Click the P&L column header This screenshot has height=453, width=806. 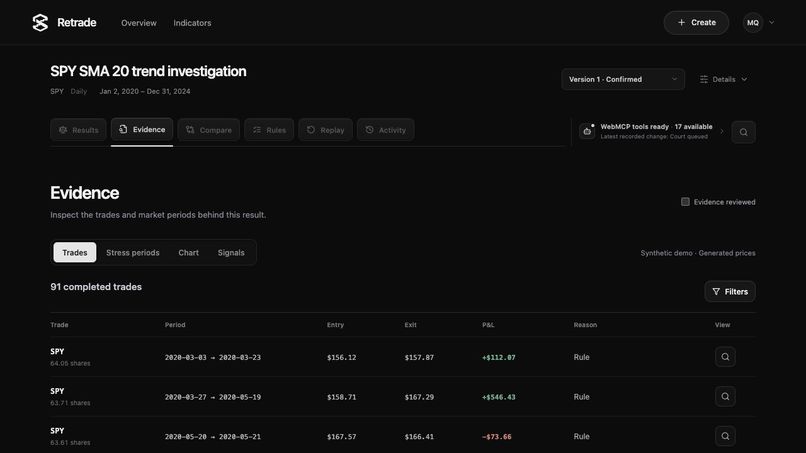(488, 325)
